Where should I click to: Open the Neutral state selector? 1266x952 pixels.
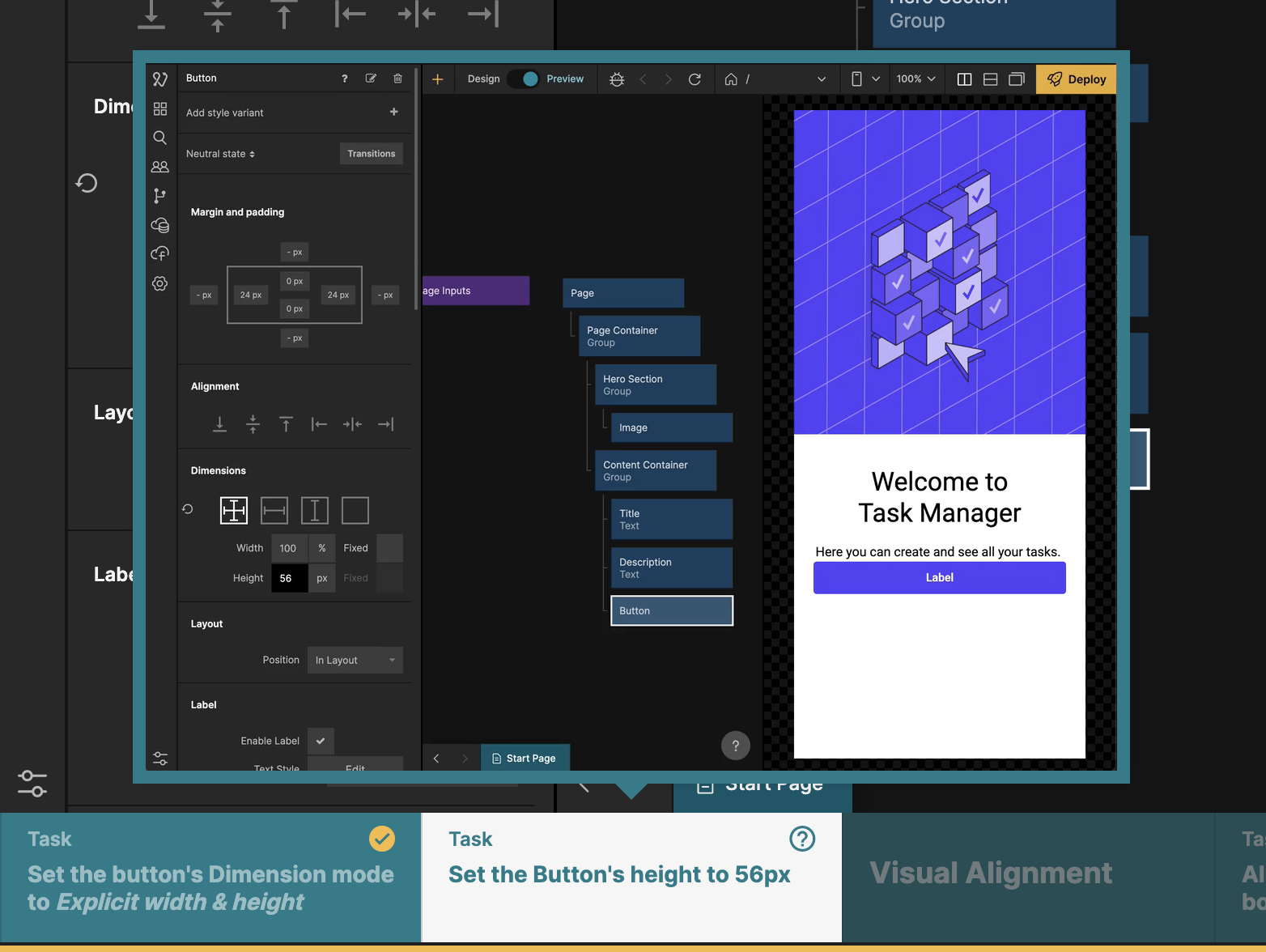(x=220, y=154)
